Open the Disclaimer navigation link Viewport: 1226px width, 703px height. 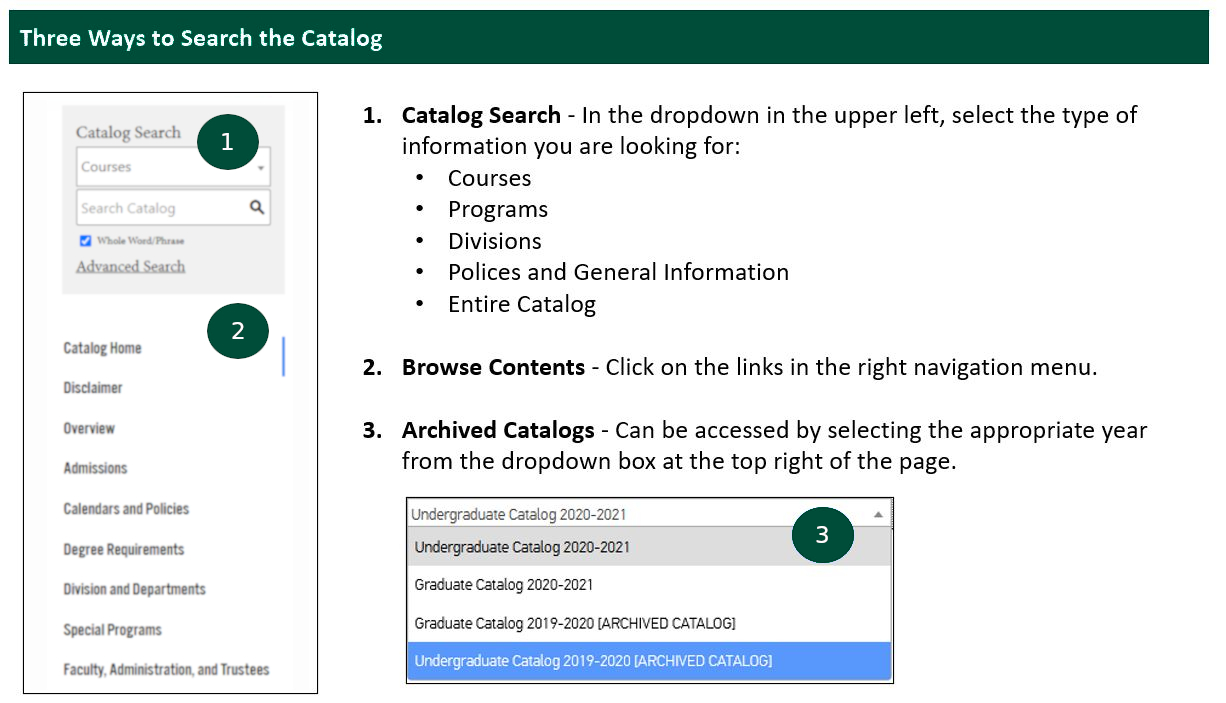coord(93,388)
